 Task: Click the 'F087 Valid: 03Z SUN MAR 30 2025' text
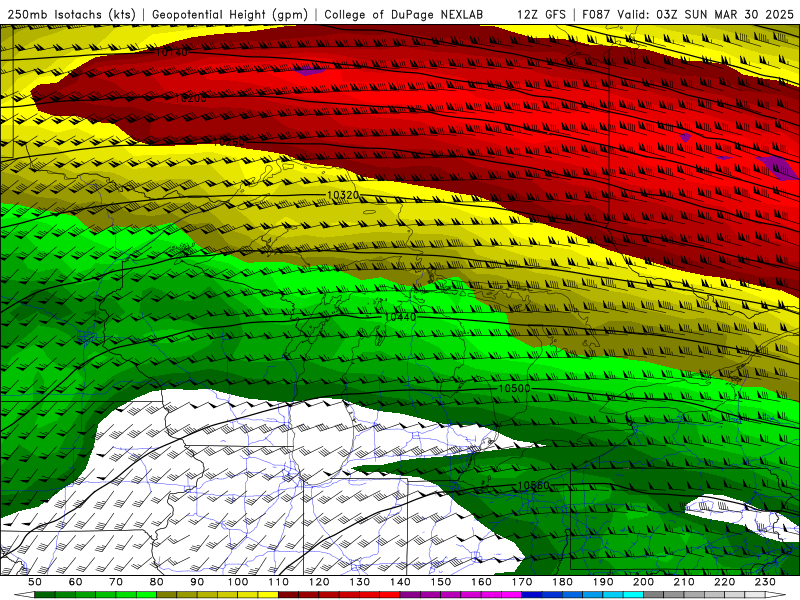688,15
